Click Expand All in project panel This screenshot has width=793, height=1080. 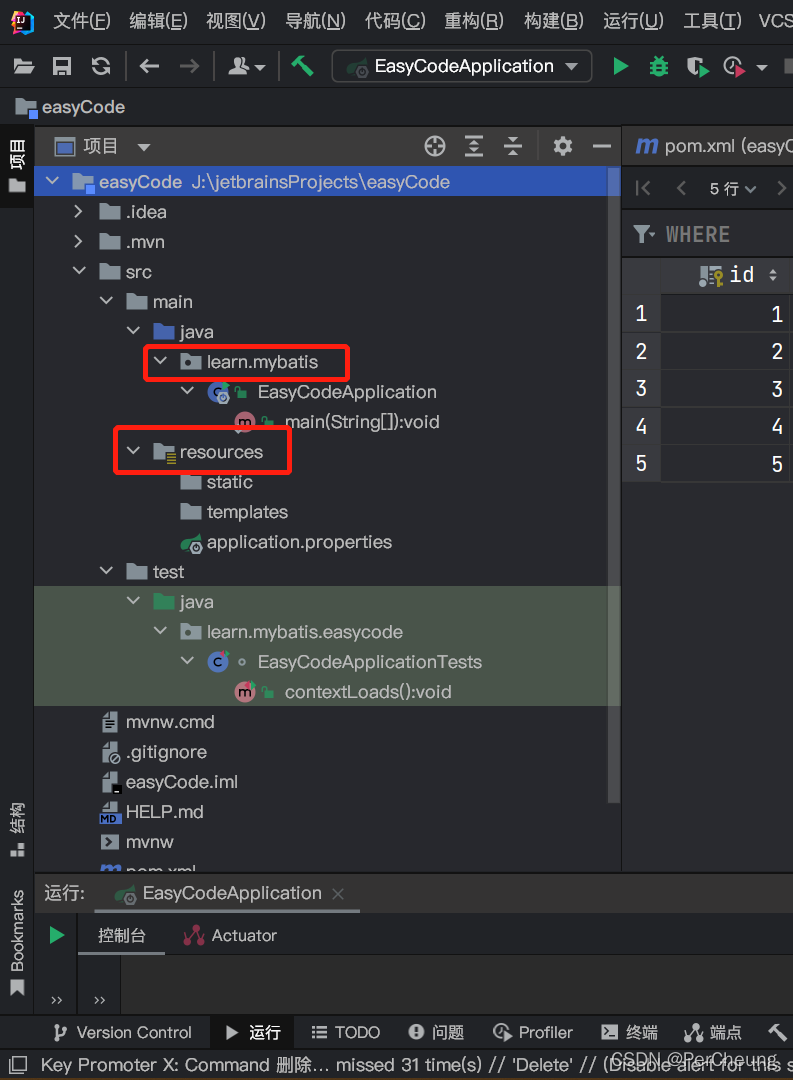[x=474, y=146]
